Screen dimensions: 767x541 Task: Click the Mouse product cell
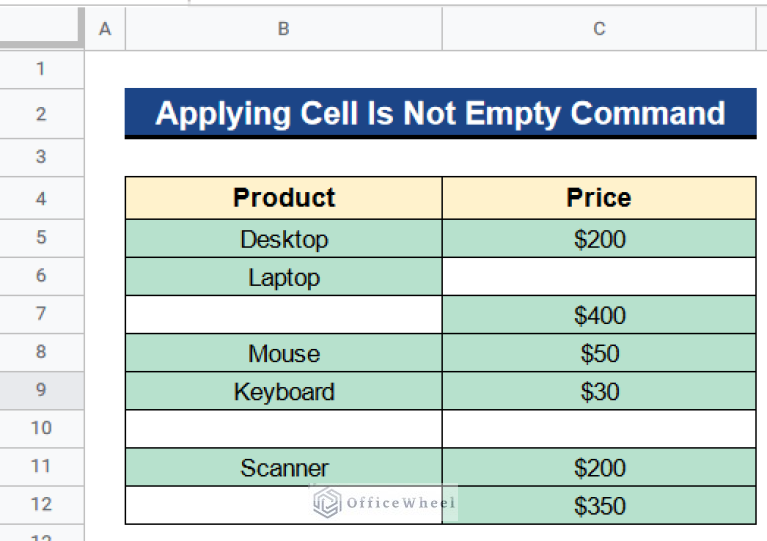(283, 353)
